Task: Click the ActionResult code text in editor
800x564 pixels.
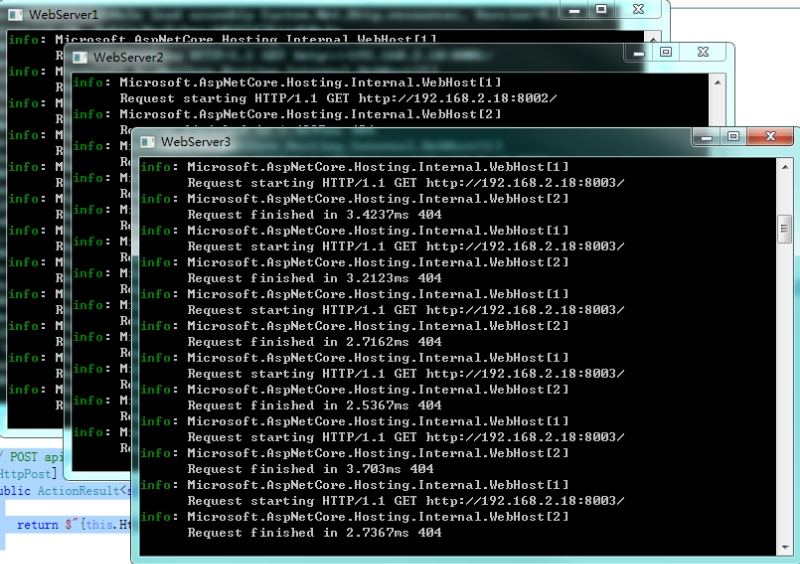Action: 79,491
